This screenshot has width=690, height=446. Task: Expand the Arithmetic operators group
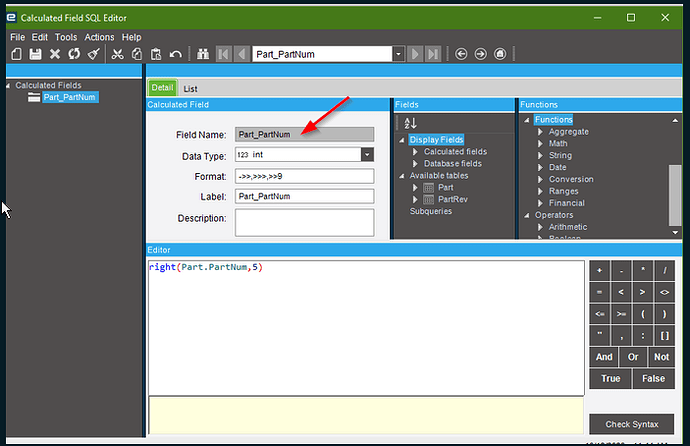[540, 227]
